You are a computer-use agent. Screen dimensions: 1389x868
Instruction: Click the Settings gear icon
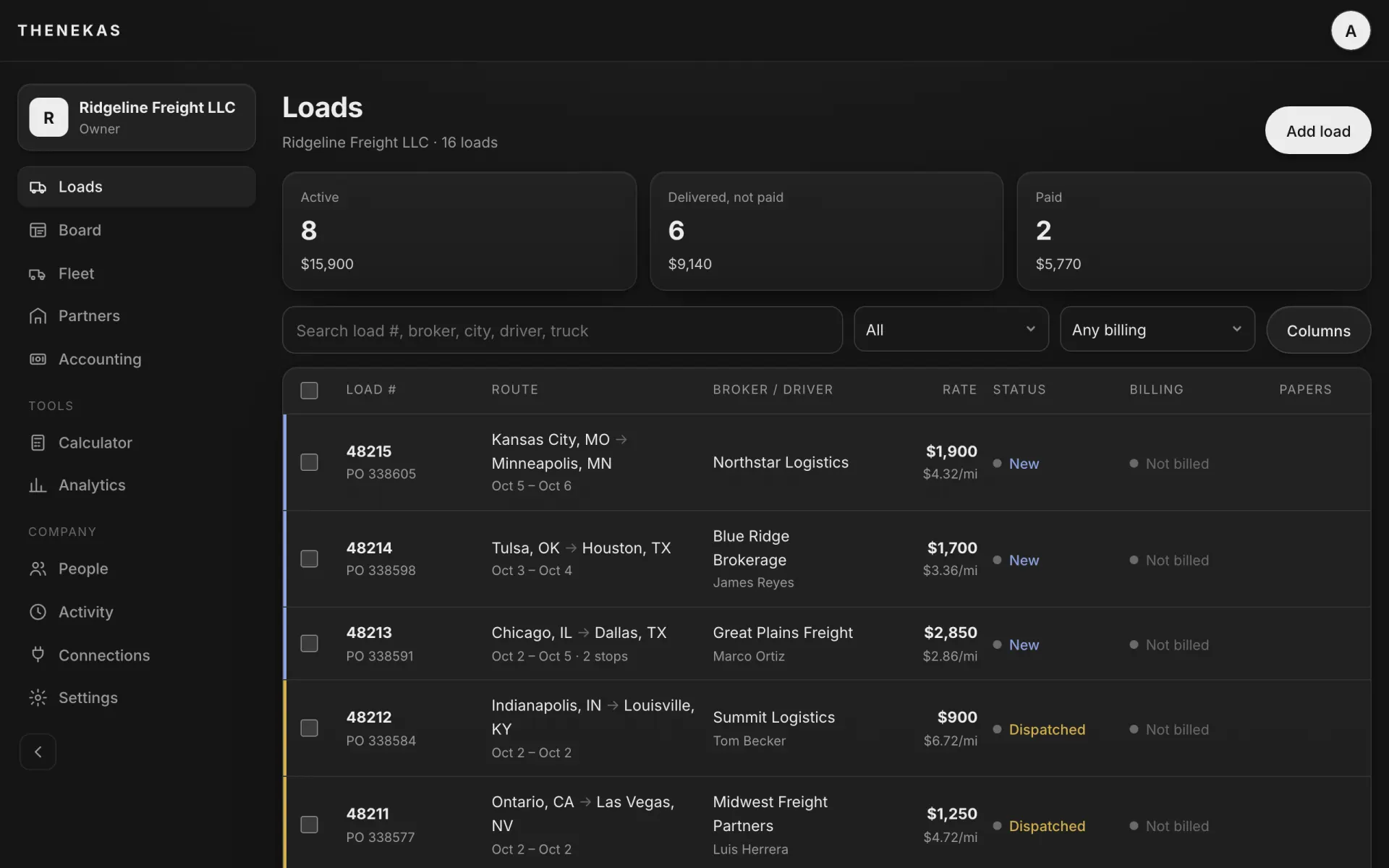[x=38, y=698]
